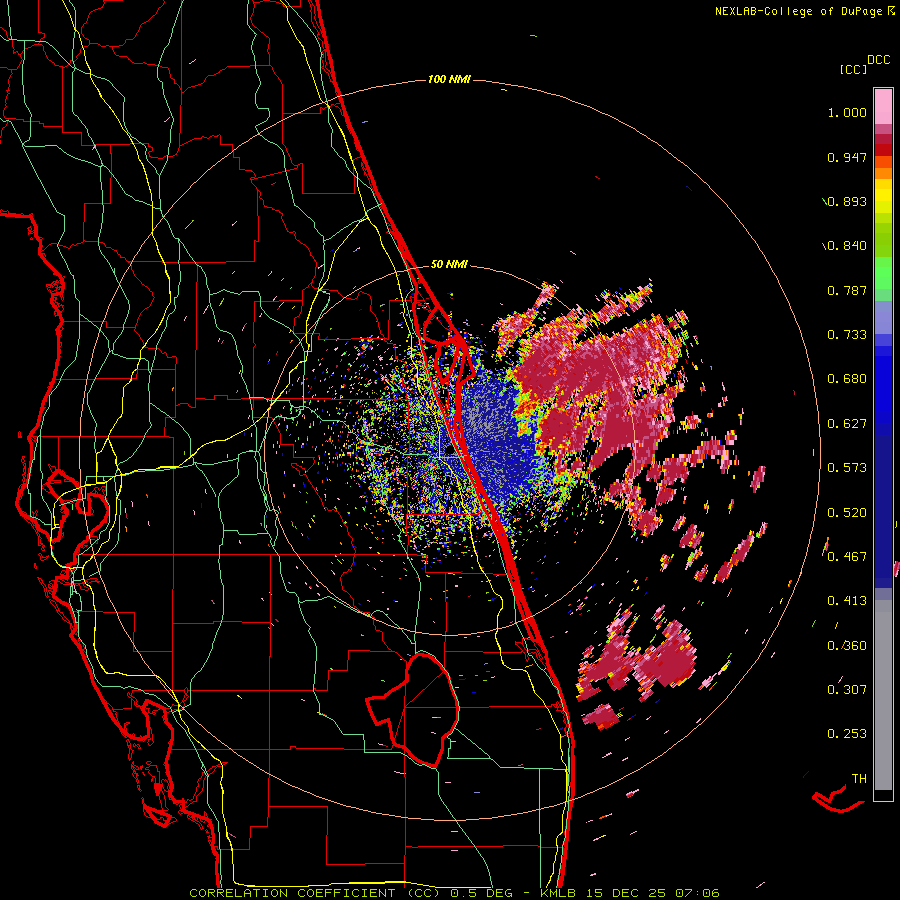Click the 50 NMI range ring label
This screenshot has width=900, height=900.
(449, 264)
